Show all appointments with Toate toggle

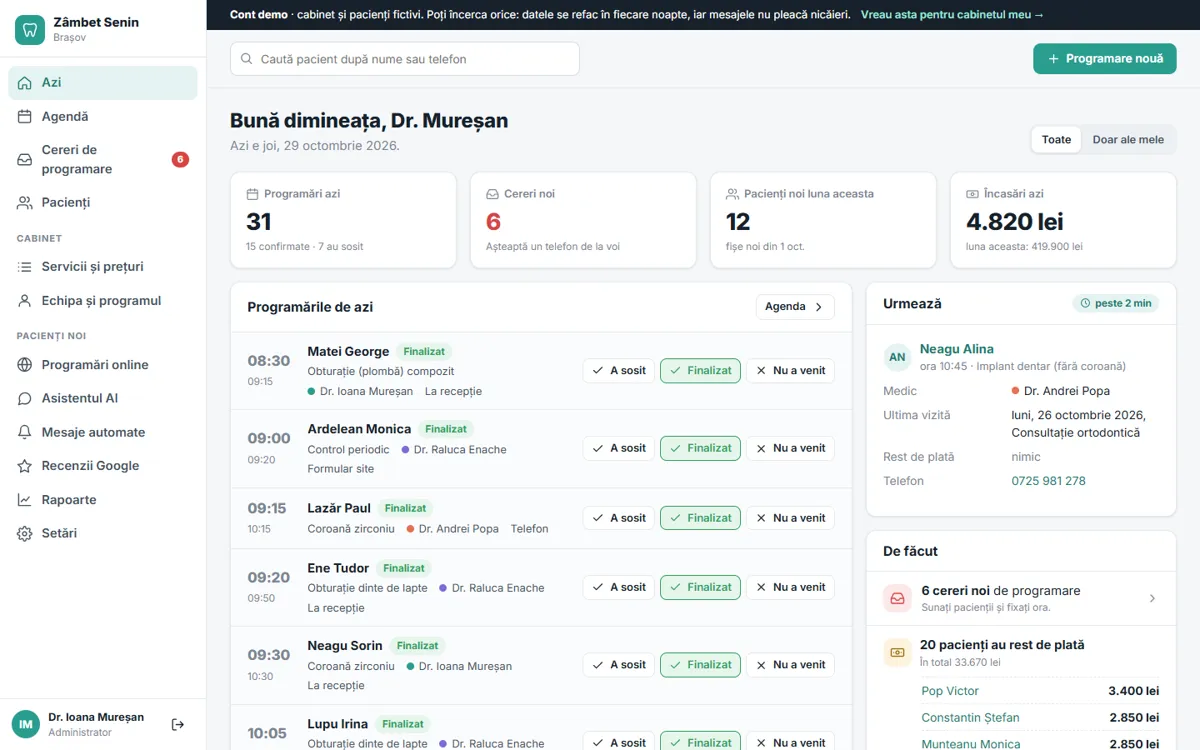pyautogui.click(x=1056, y=140)
